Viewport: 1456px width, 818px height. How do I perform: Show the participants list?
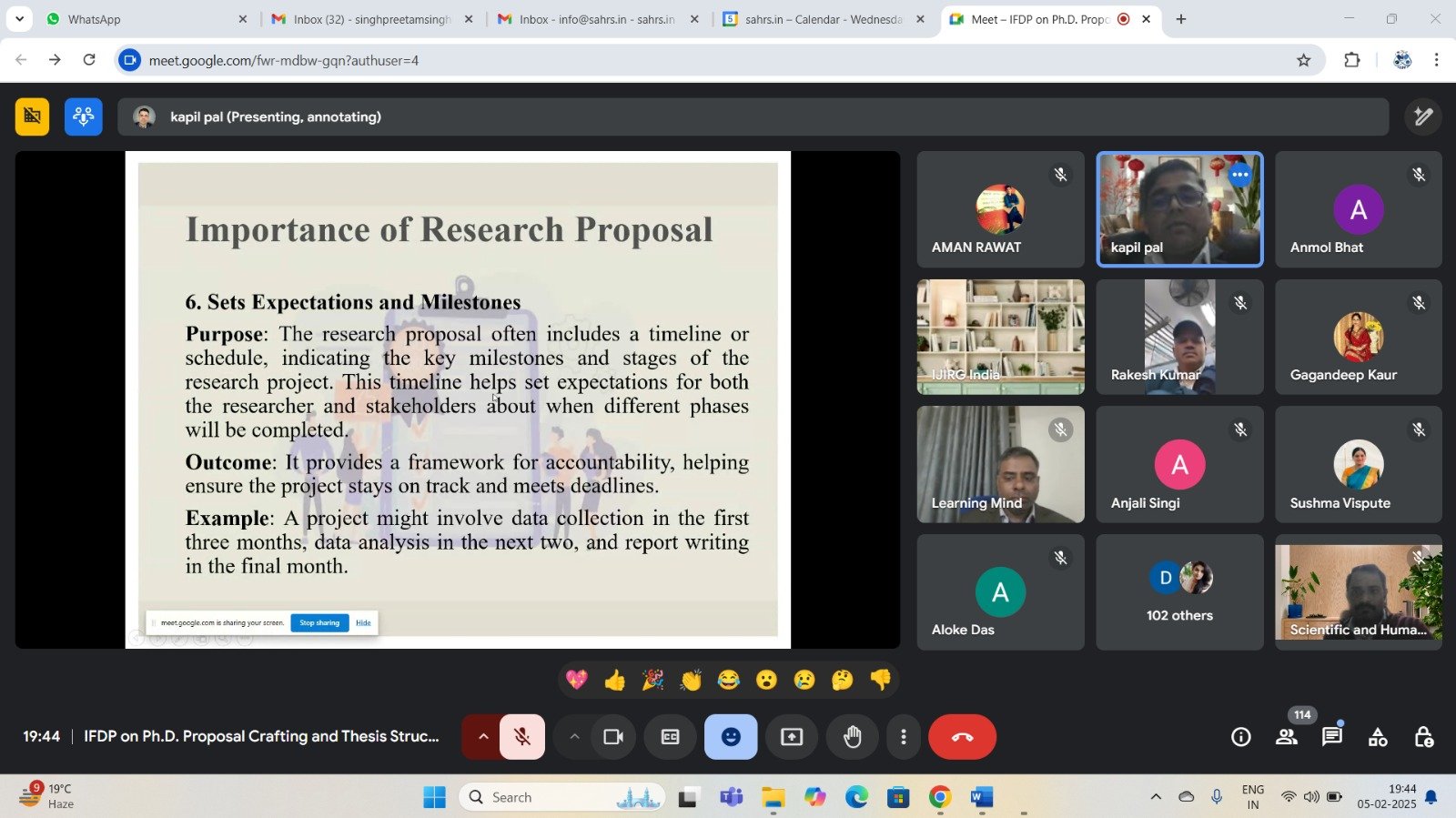[1286, 737]
